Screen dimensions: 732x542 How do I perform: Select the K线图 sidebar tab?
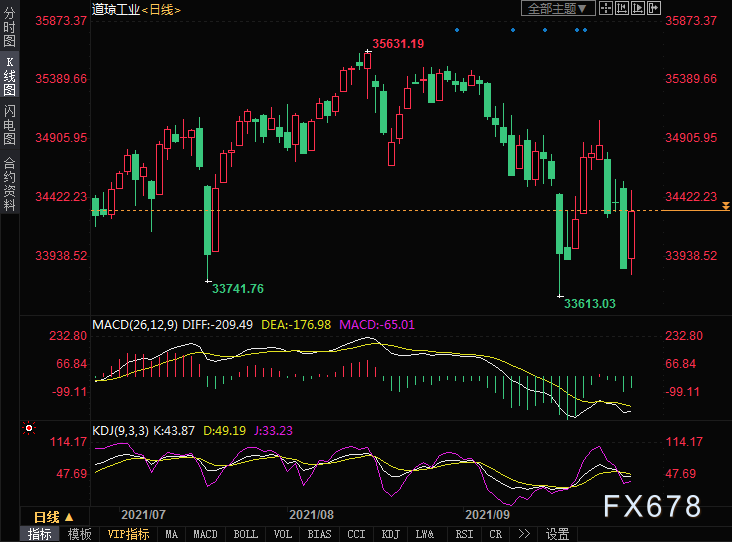[x=9, y=76]
